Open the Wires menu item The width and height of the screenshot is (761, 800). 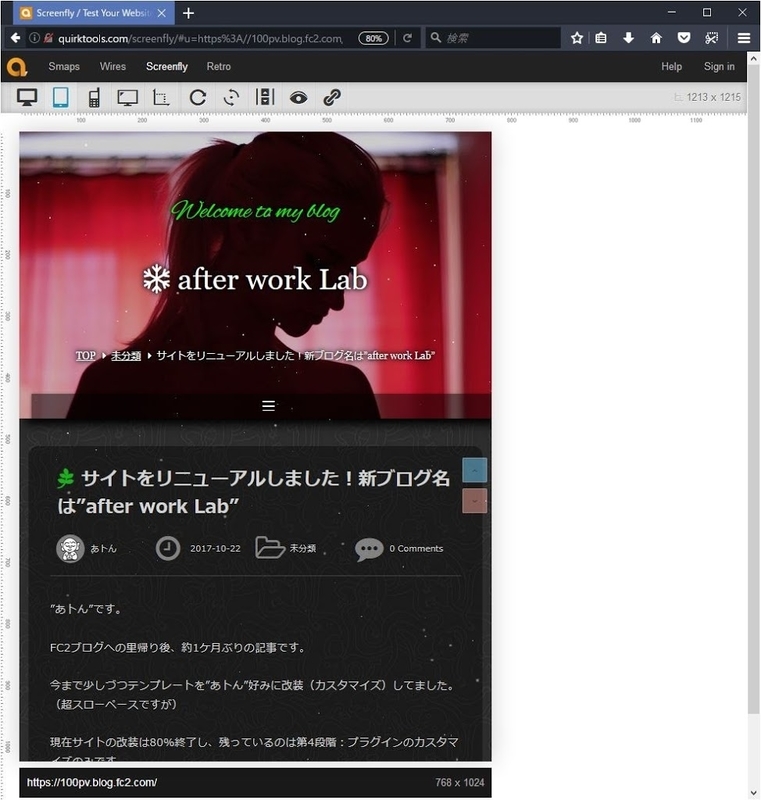113,66
